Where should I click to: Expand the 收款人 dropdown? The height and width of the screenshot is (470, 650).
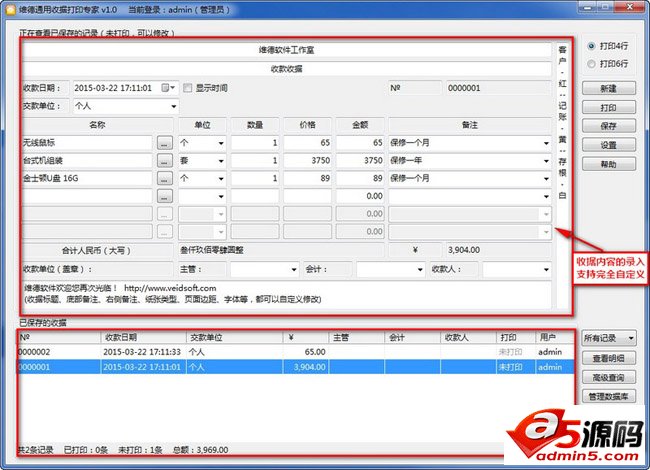point(546,269)
